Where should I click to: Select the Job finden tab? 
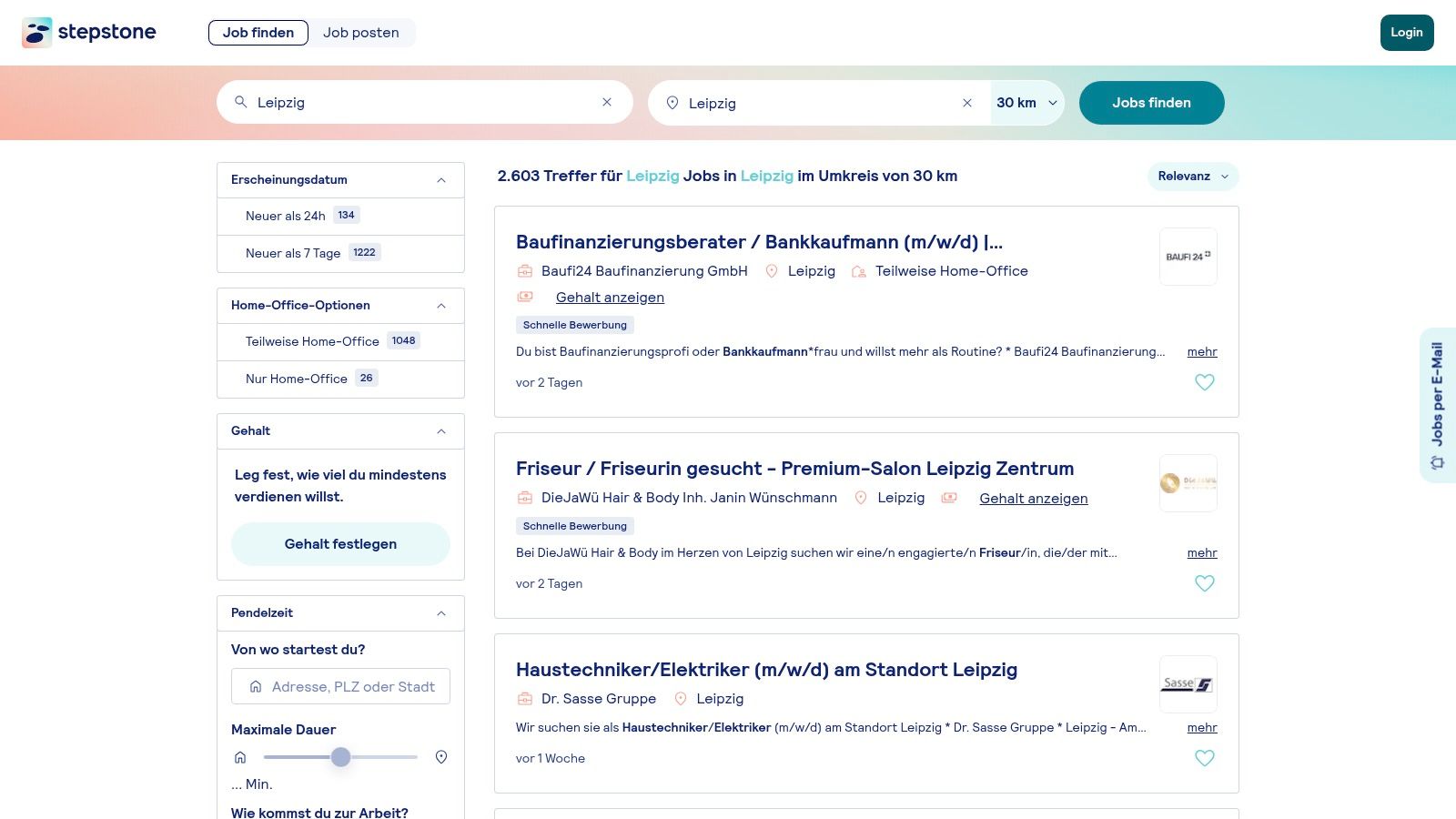258,33
